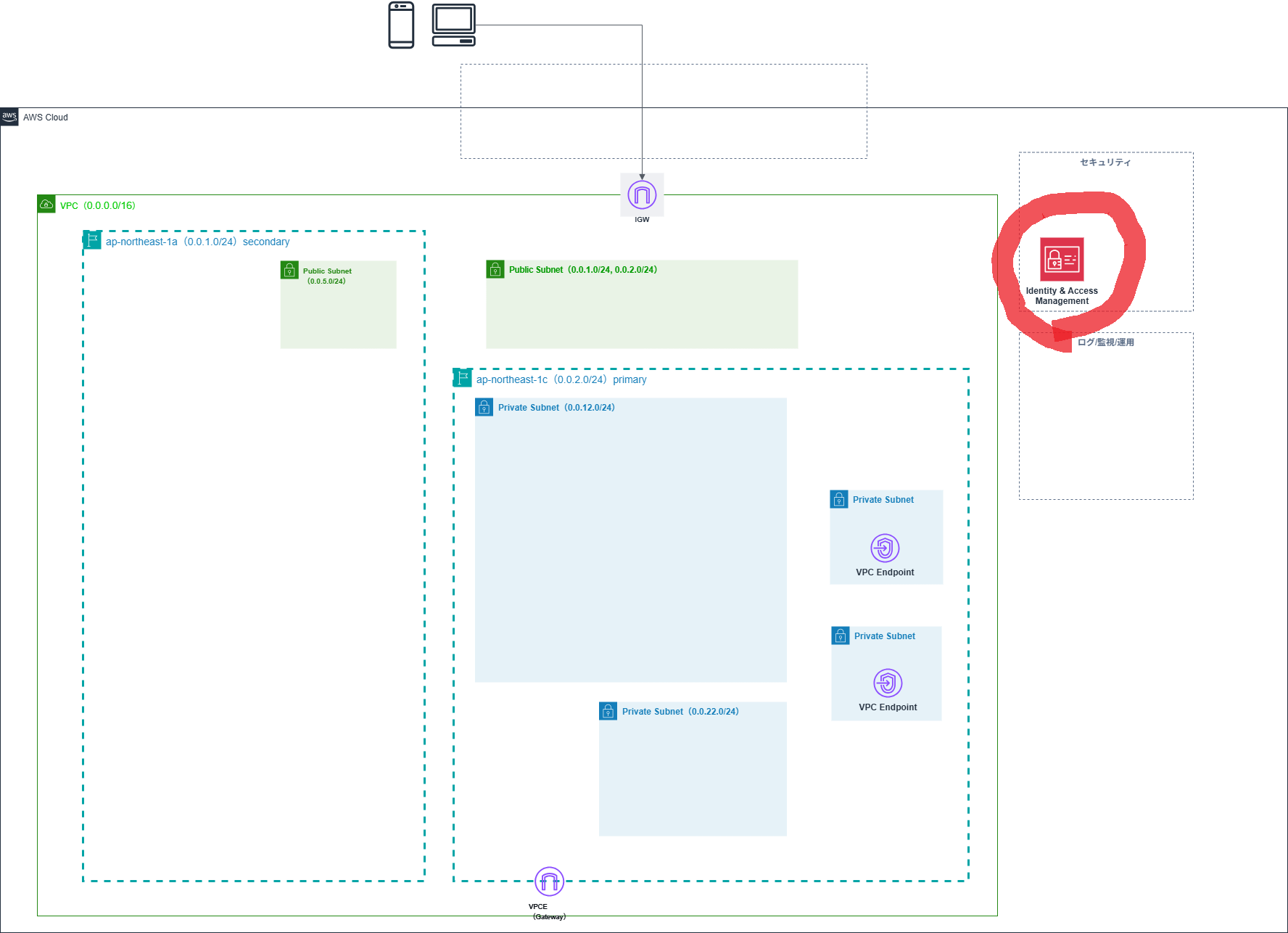
Task: Click the green VPC cloud icon
Action: (46, 204)
